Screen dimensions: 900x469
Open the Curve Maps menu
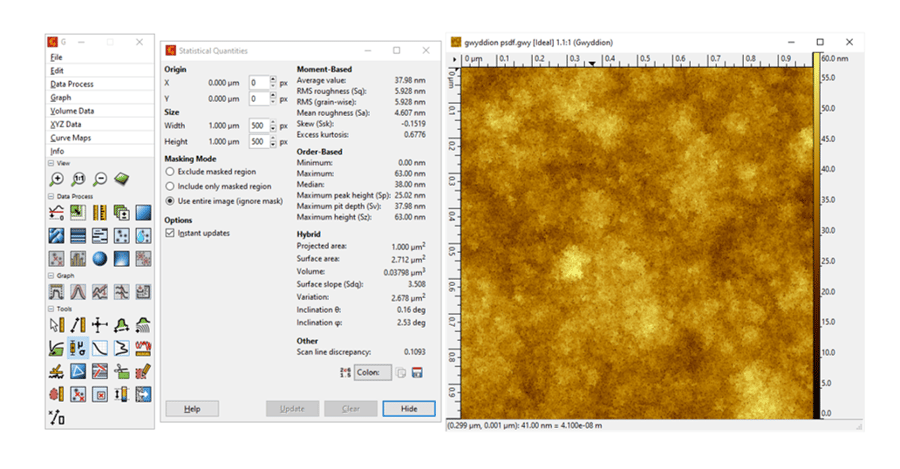click(100, 138)
